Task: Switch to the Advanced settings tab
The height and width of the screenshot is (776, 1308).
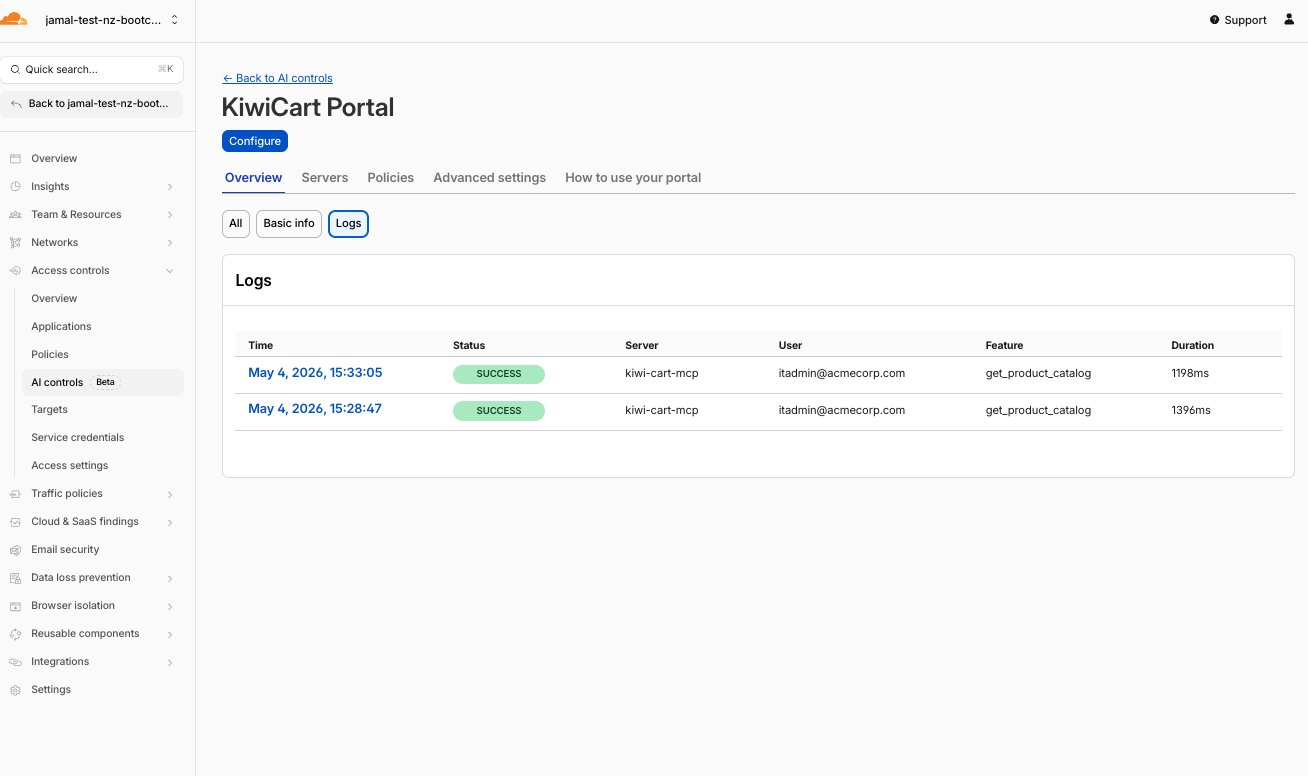Action: click(490, 178)
